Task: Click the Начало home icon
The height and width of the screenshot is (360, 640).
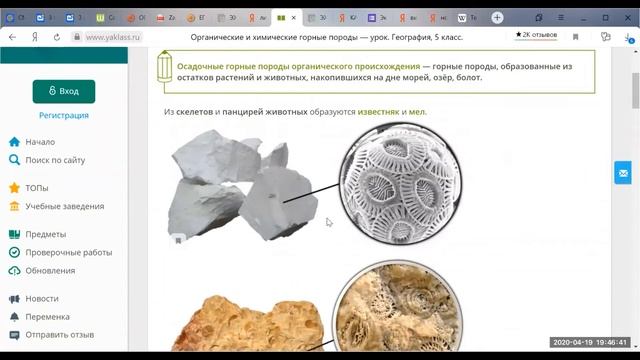Action: 14,142
